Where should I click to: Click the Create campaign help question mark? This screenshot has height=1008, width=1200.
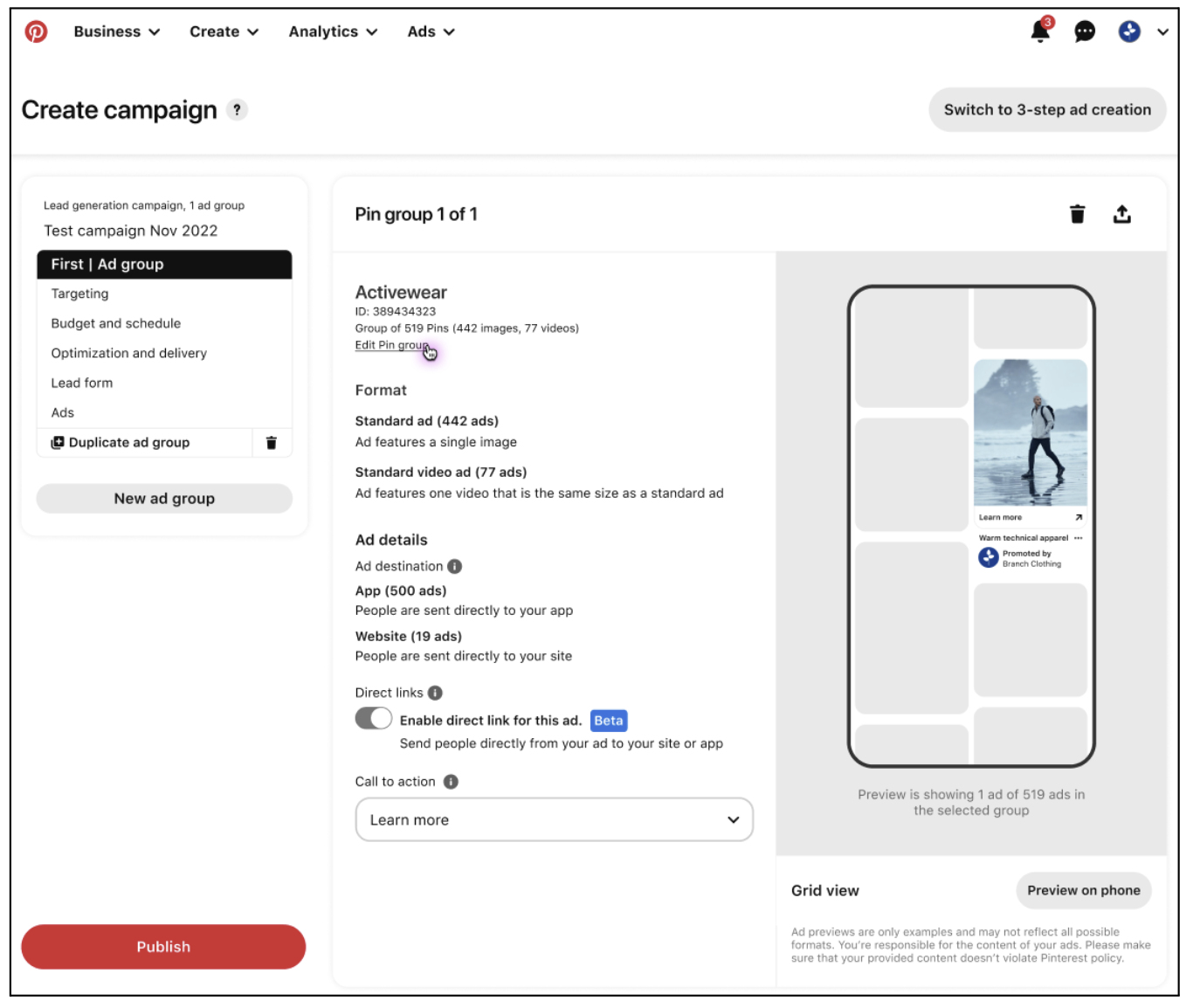[x=237, y=110]
